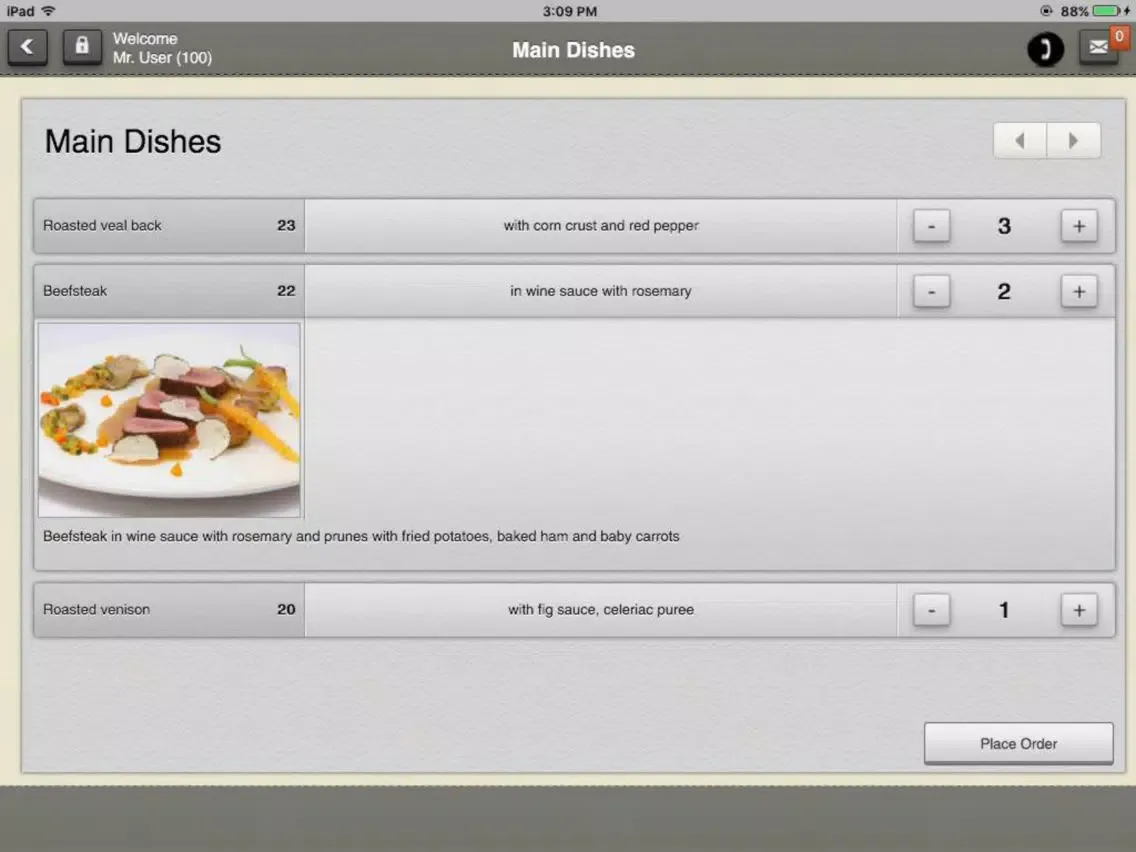Screen dimensions: 1136x852
Task: Expand the Roasted veal back row
Action: click(x=168, y=226)
